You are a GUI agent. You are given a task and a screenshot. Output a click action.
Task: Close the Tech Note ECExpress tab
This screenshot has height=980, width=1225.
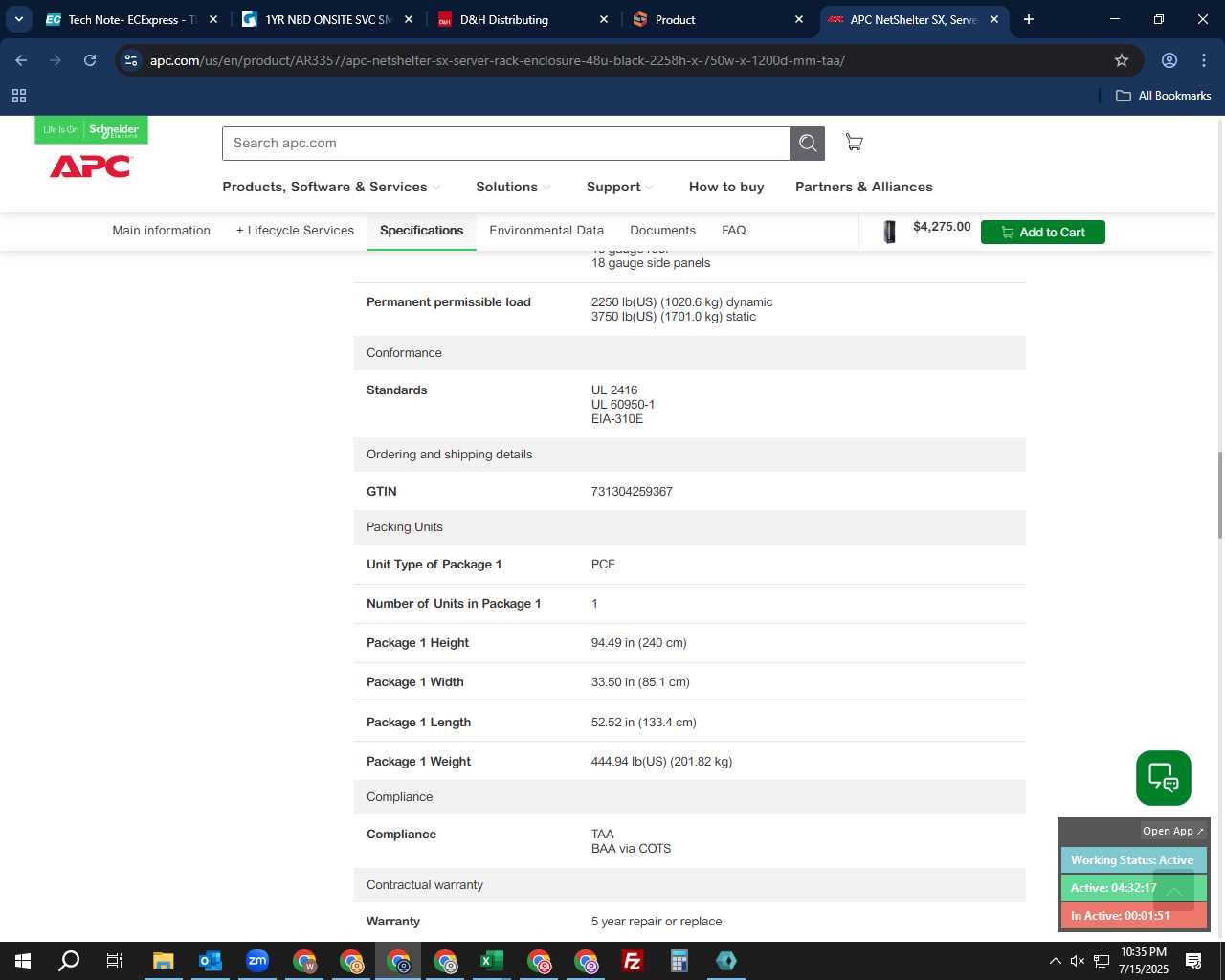(213, 19)
